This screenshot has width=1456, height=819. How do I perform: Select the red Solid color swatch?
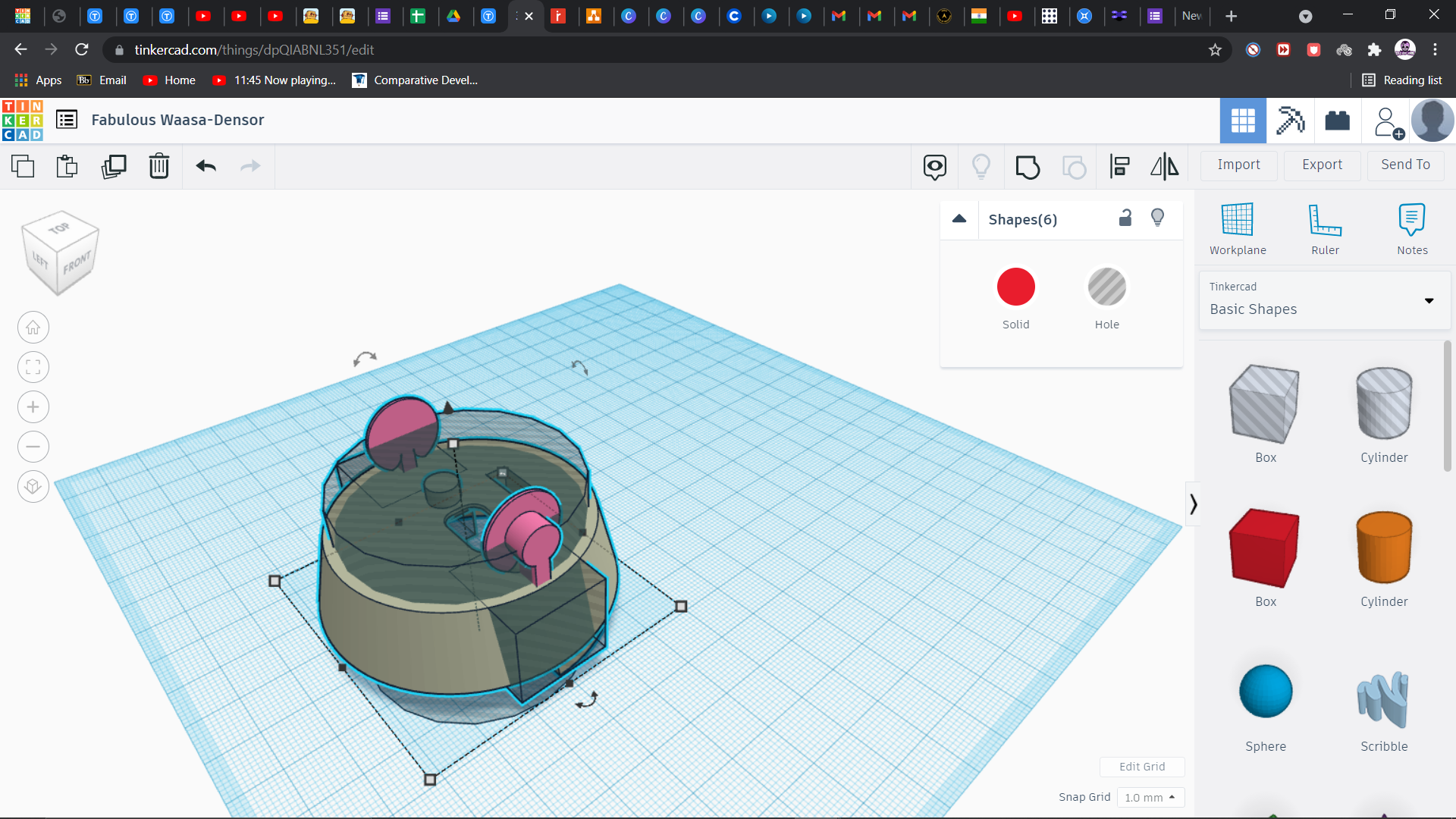(x=1016, y=287)
